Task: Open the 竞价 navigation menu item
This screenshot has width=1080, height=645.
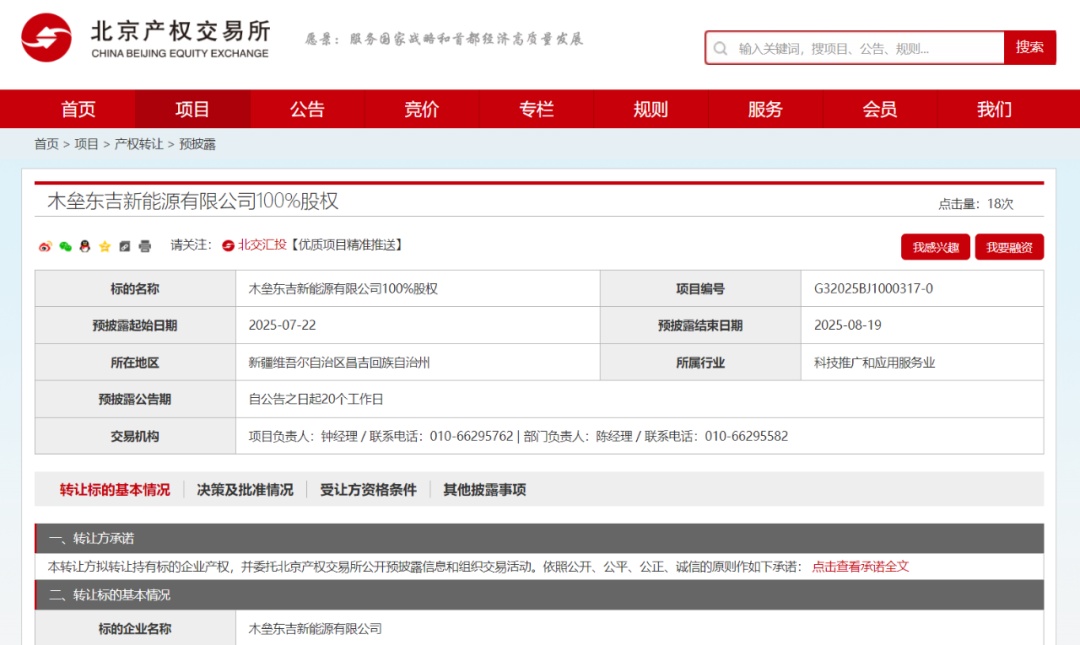Action: click(x=422, y=109)
